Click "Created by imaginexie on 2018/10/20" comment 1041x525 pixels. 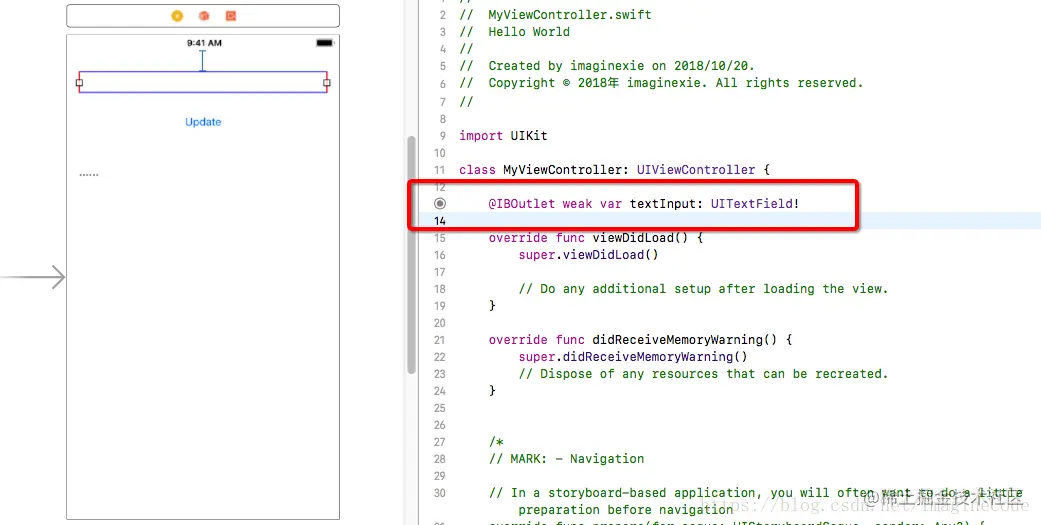tap(607, 66)
